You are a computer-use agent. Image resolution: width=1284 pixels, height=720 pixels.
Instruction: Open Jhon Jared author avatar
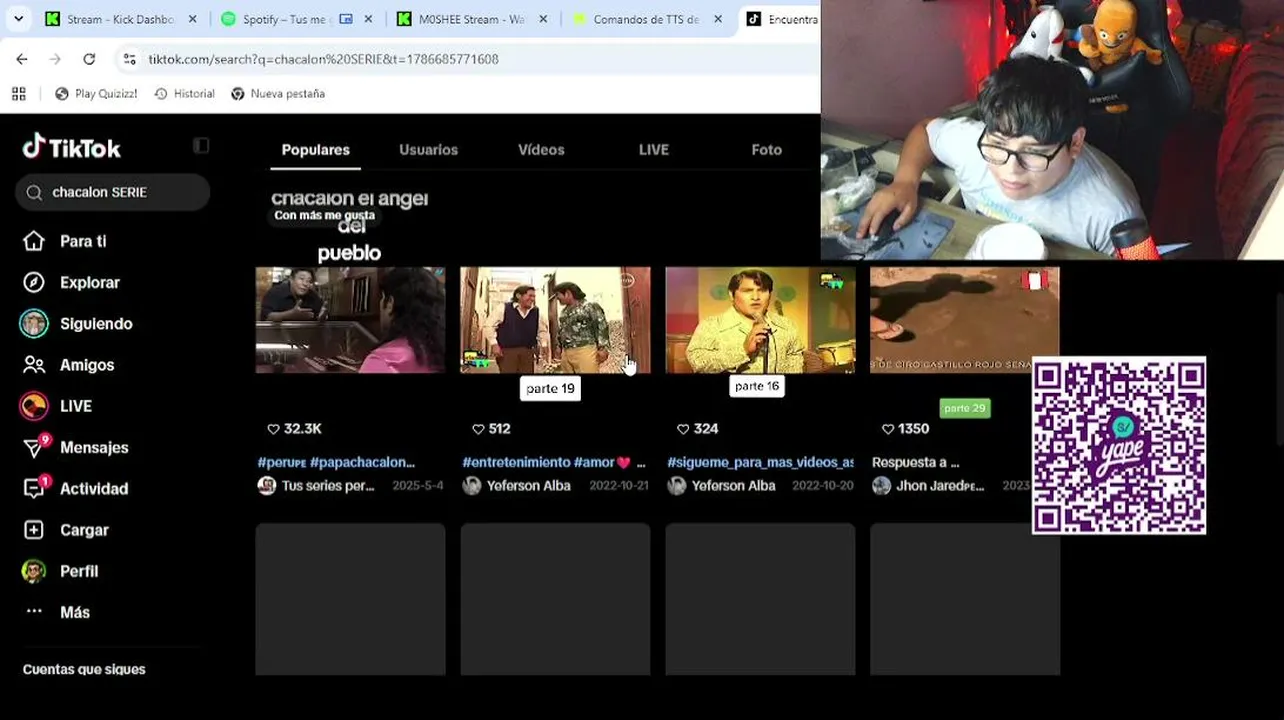(881, 485)
